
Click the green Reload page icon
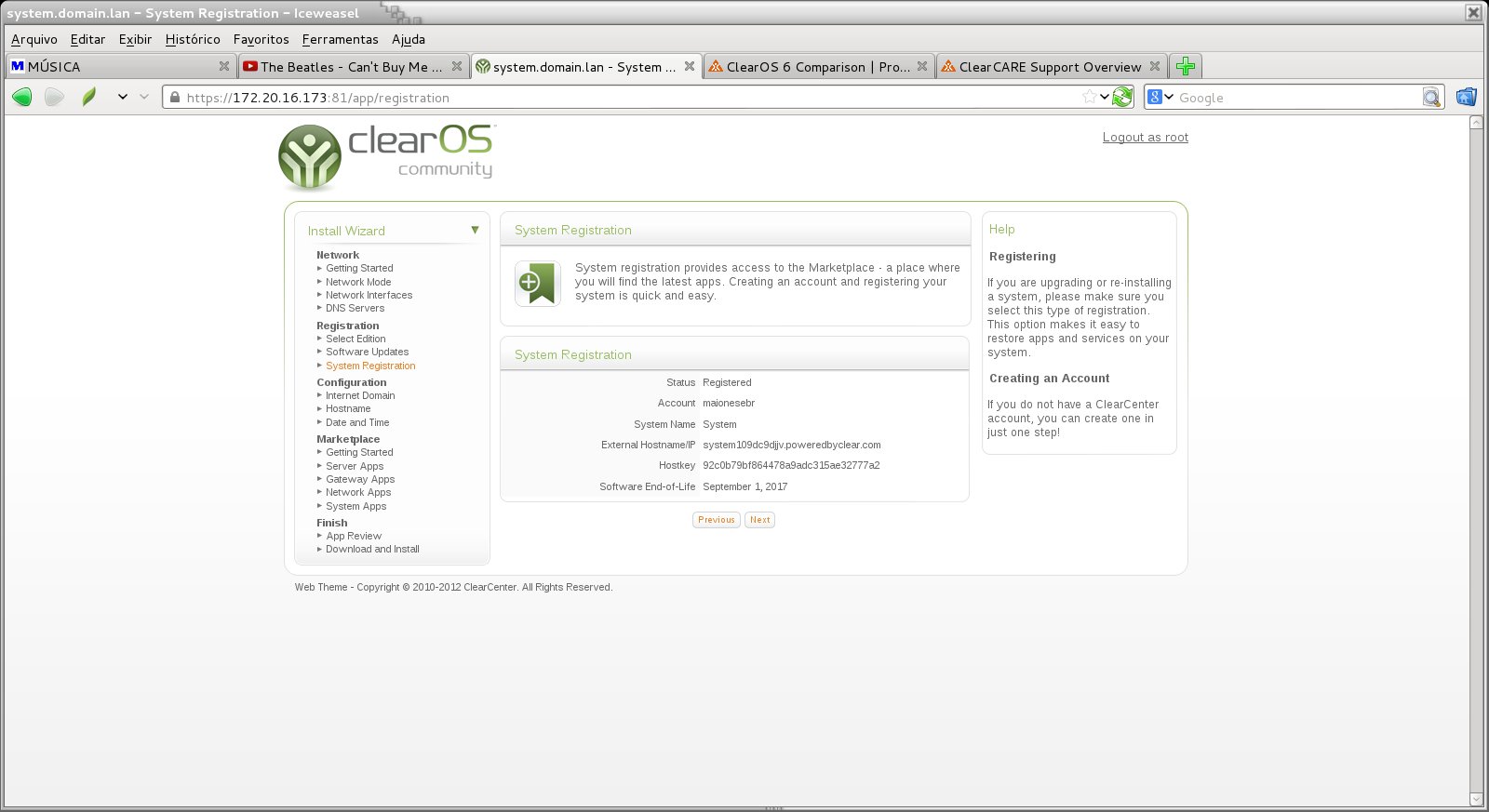[1123, 97]
